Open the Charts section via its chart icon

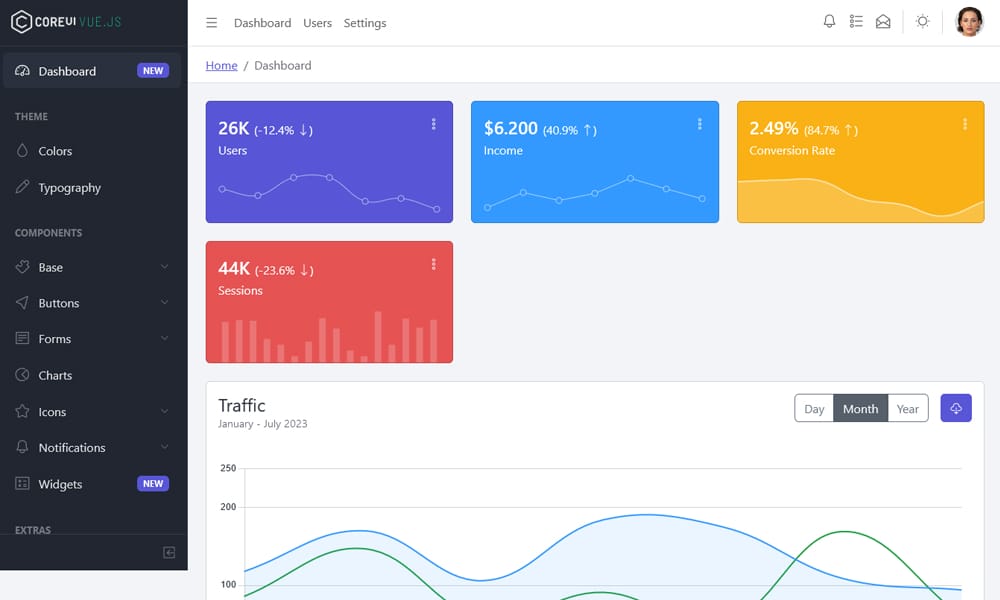24,375
